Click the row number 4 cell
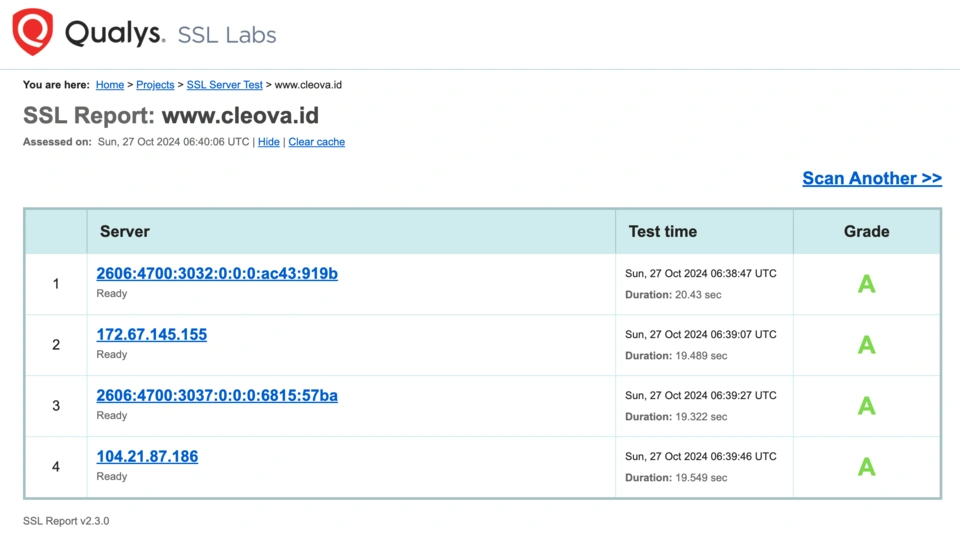 click(56, 467)
